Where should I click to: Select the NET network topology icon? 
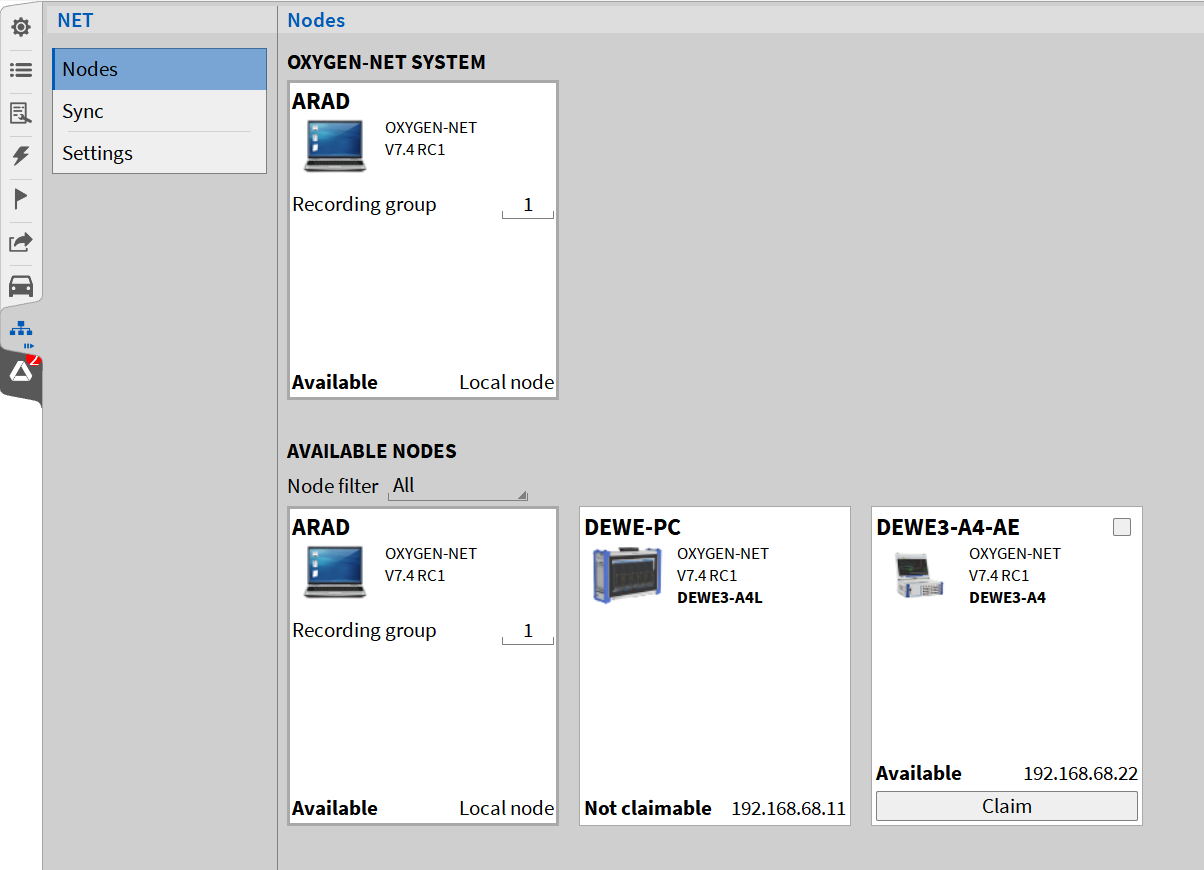tap(21, 329)
